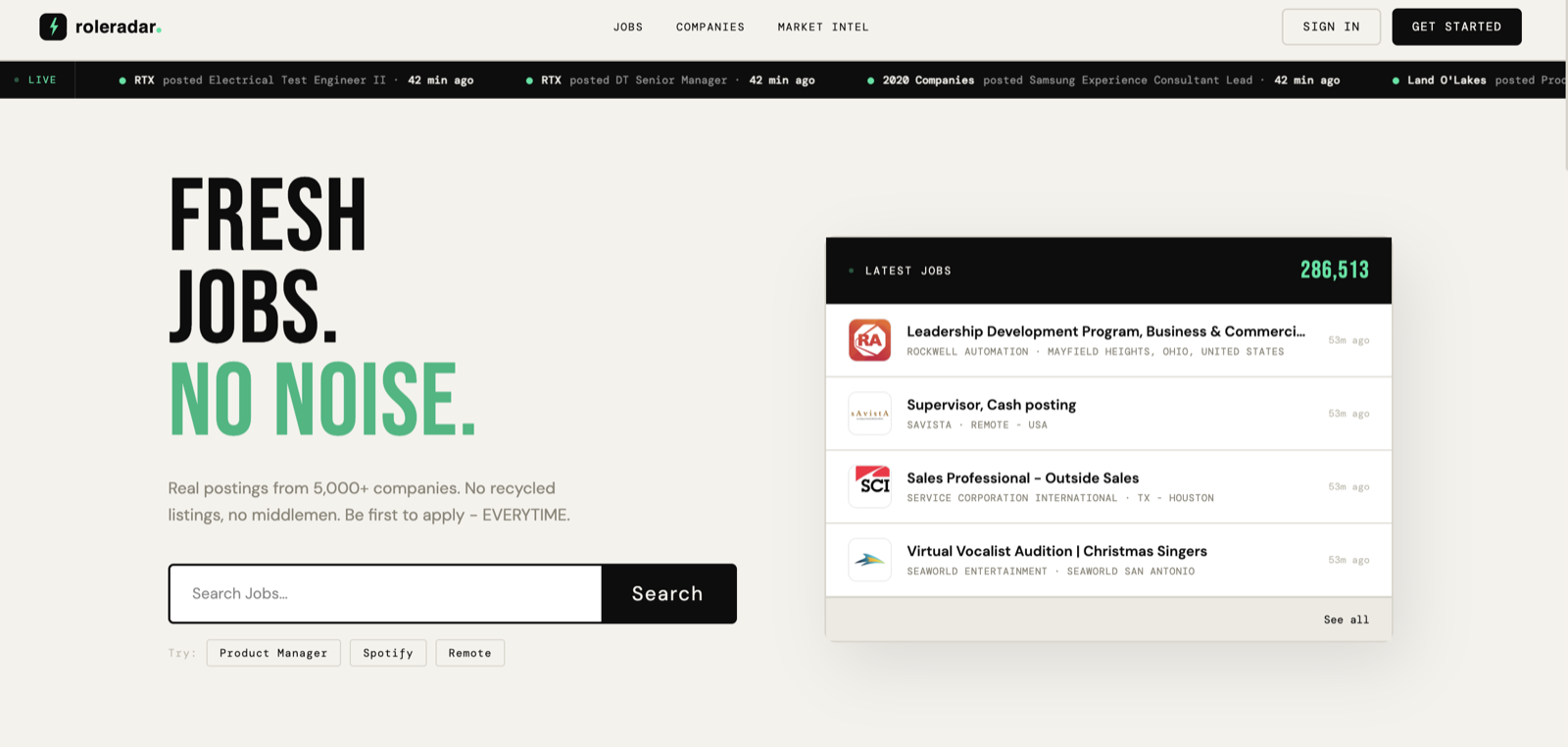Click the 286,513 job count

pos(1335,271)
